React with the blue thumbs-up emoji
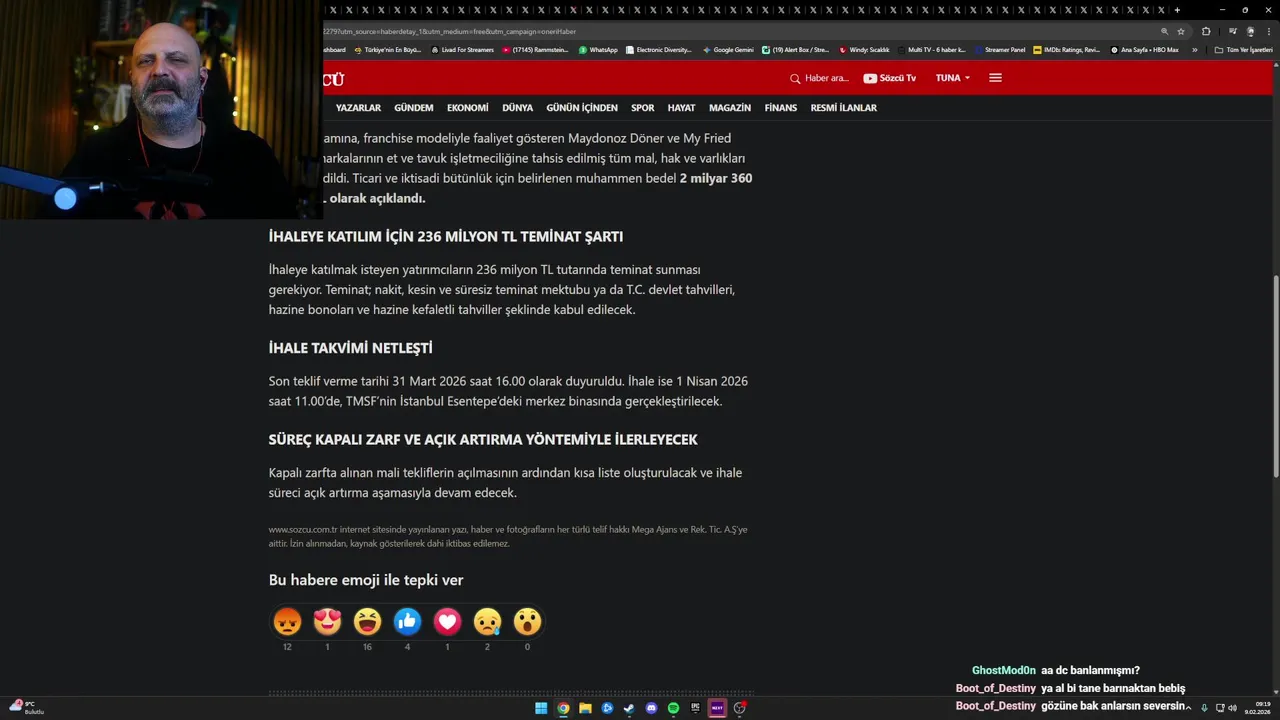Screen dimensions: 1280x720 407,622
